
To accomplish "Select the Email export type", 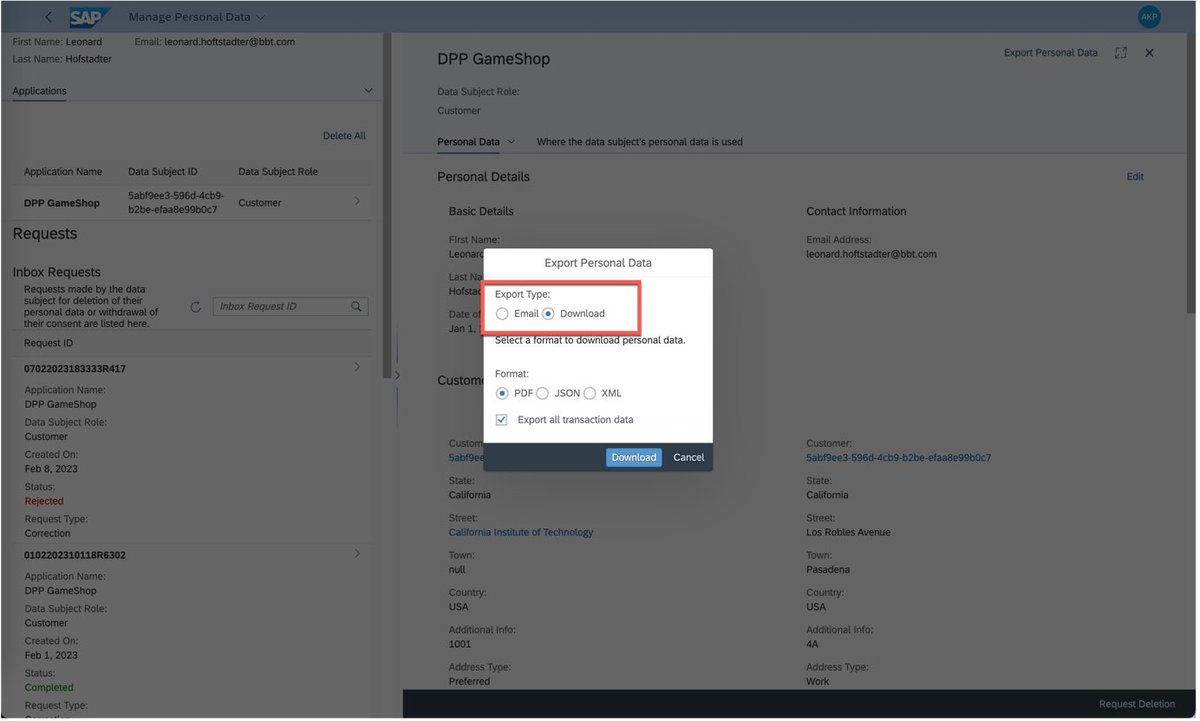I will pos(502,314).
